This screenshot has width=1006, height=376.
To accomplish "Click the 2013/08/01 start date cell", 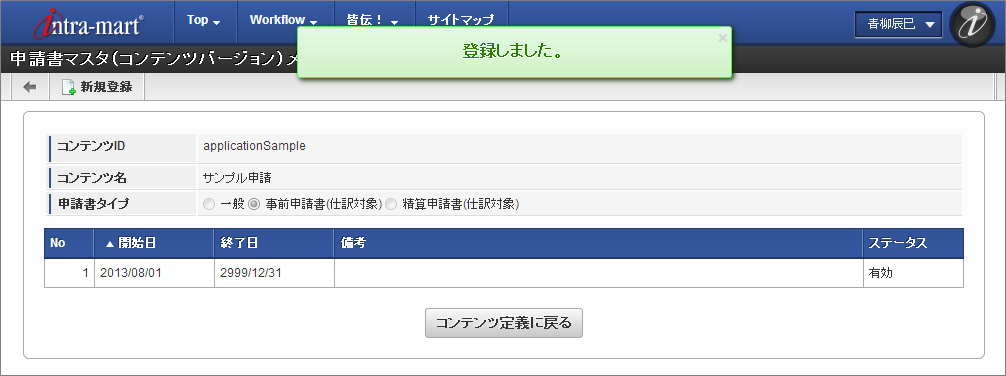I will tap(154, 273).
